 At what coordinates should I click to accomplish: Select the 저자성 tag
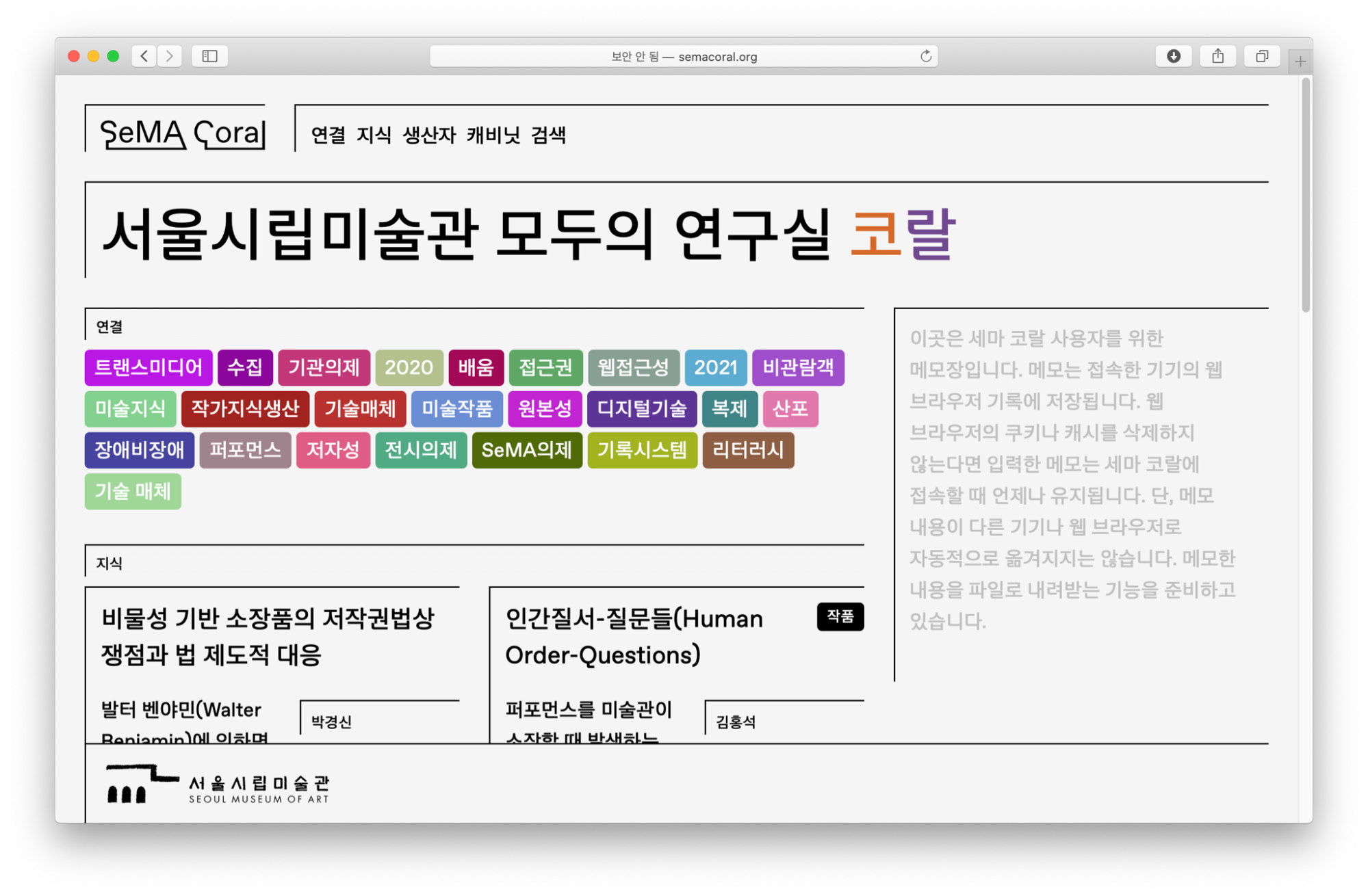pos(333,449)
